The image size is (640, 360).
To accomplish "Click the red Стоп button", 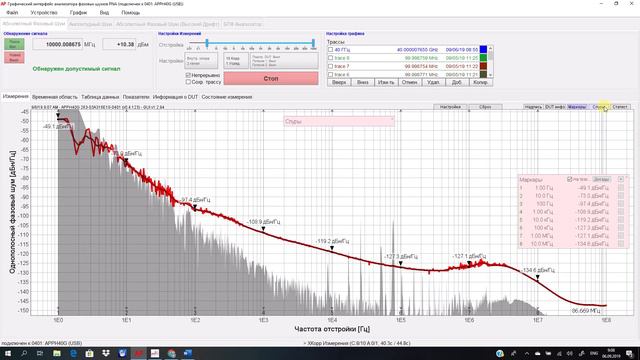I will pyautogui.click(x=271, y=78).
